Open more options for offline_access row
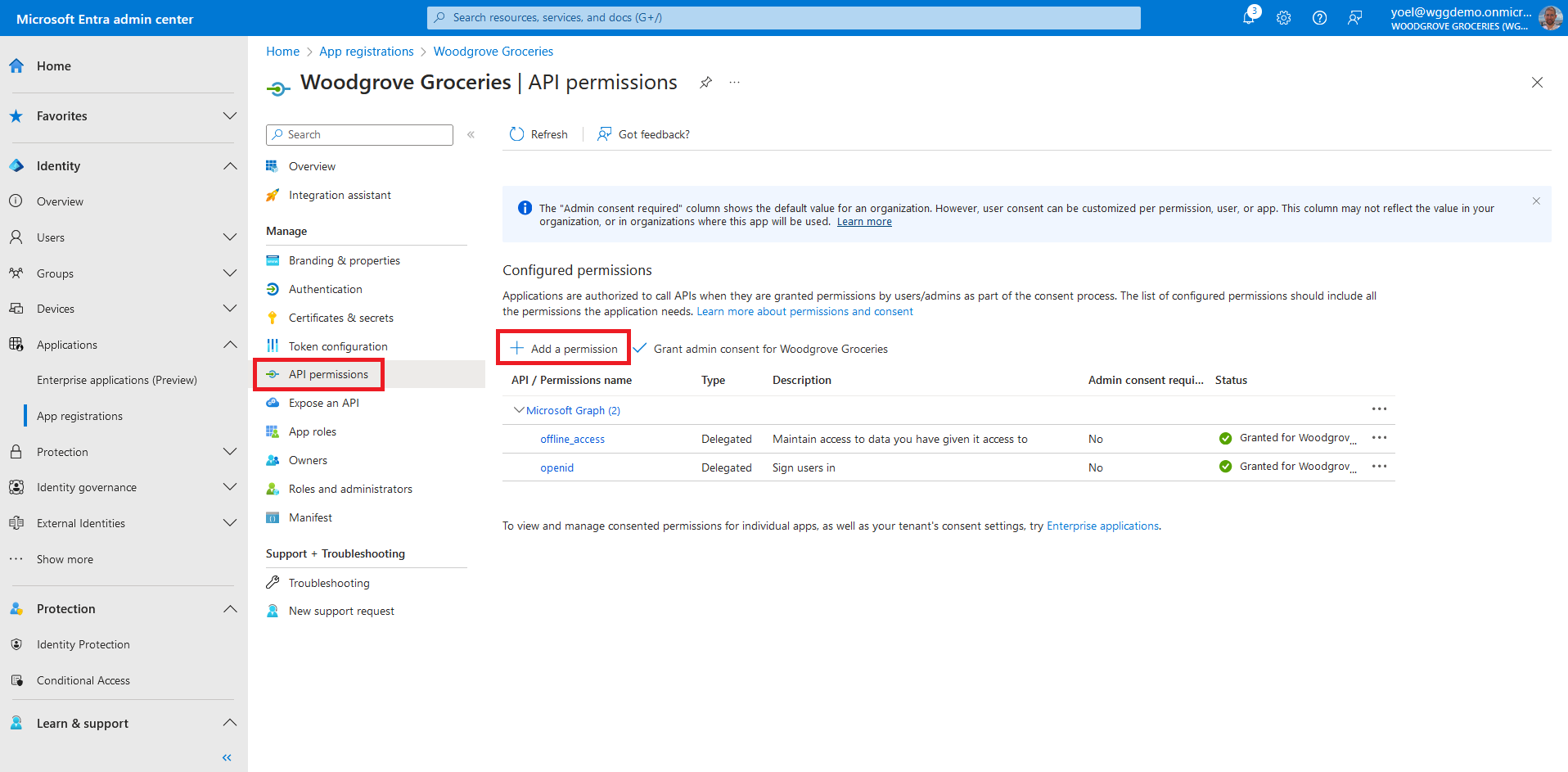The height and width of the screenshot is (772, 1568). 1379,438
